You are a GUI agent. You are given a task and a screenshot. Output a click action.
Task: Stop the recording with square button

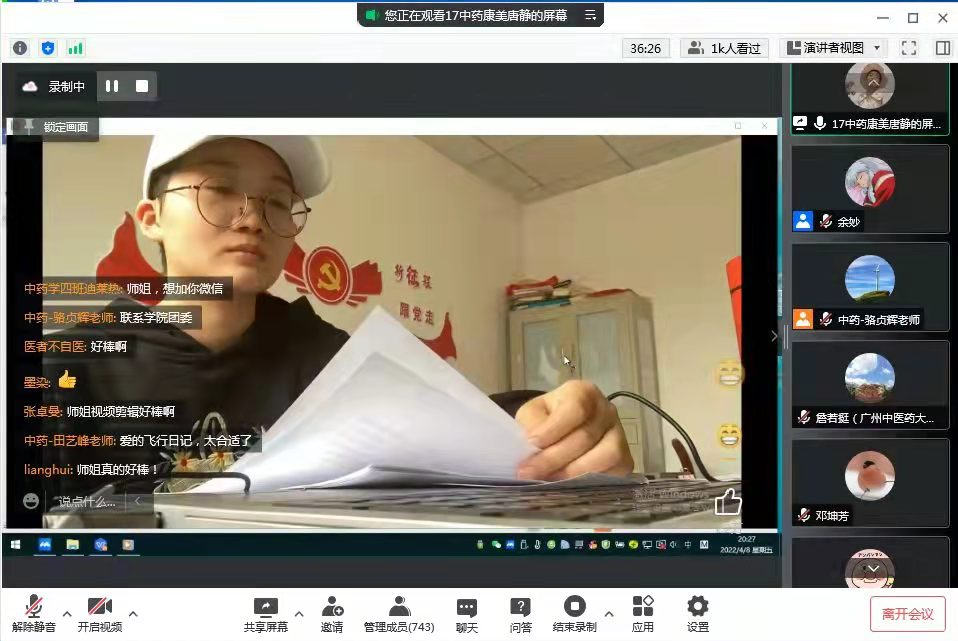142,87
